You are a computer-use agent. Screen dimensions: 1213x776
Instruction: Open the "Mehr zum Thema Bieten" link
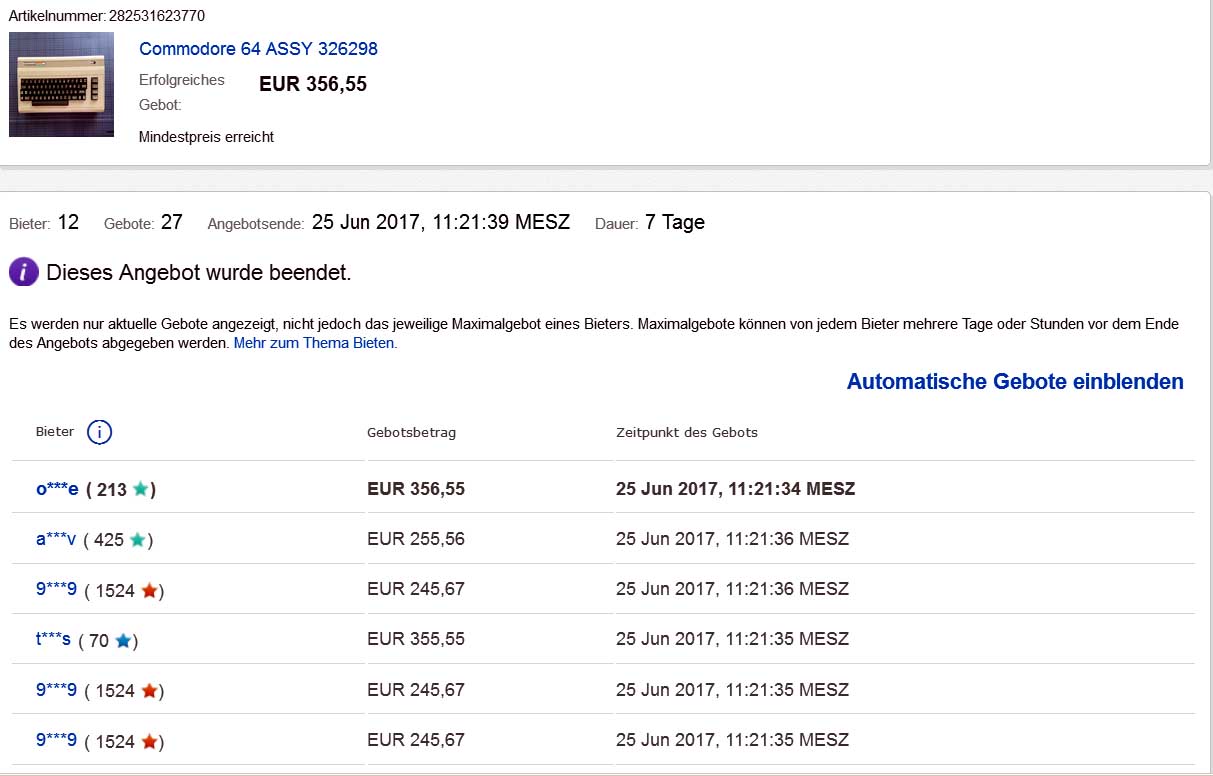click(314, 343)
